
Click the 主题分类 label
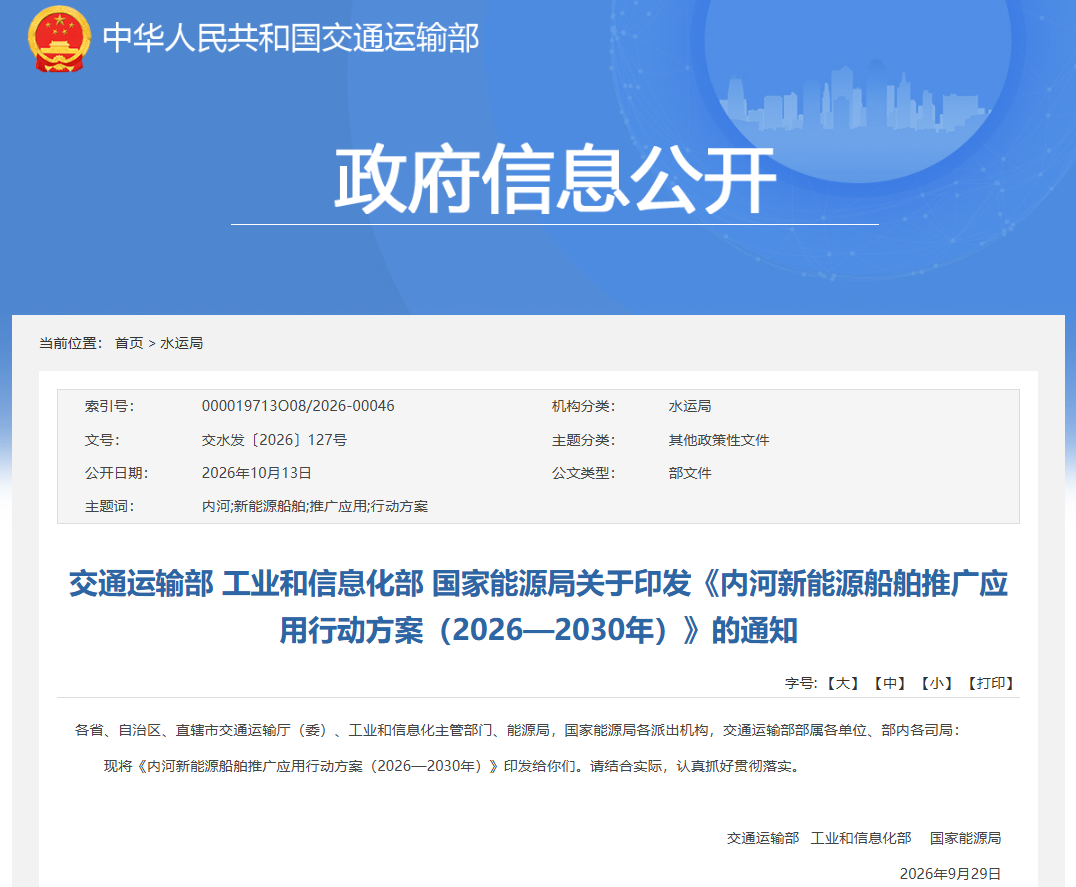click(x=583, y=440)
